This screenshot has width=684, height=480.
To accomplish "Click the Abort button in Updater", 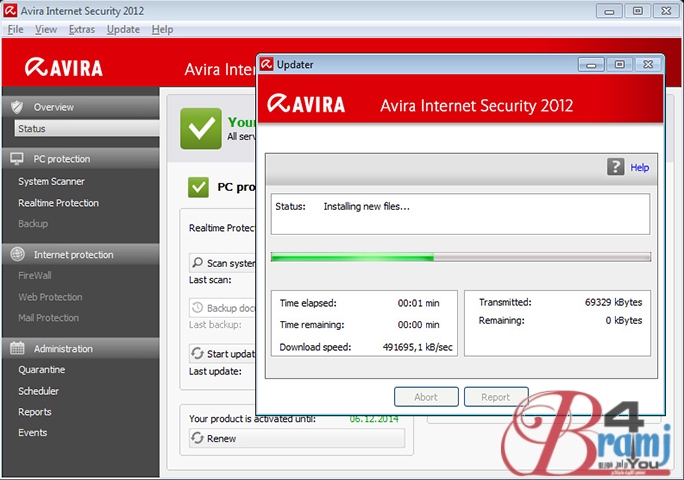I will coord(426,397).
